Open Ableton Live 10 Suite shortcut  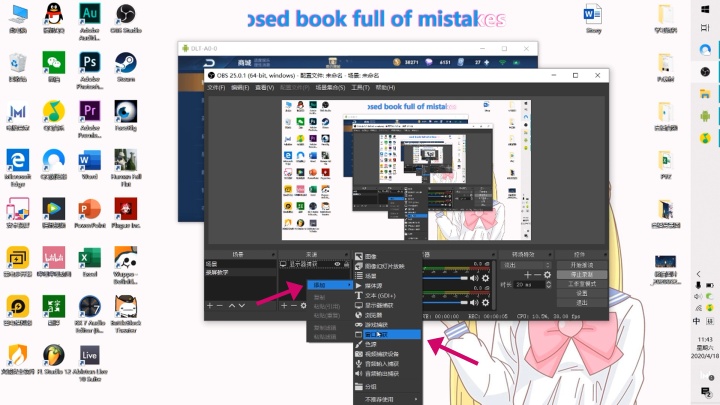click(90, 363)
